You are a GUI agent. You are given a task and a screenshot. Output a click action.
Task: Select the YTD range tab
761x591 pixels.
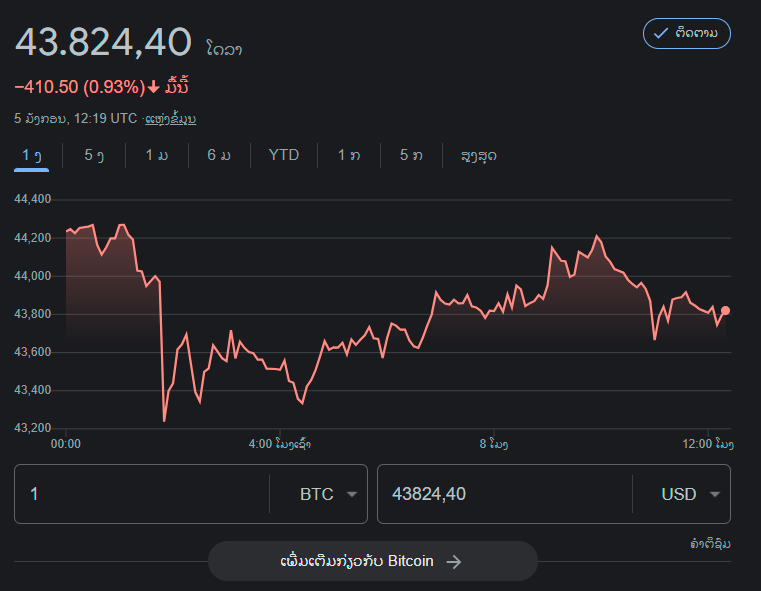click(x=283, y=155)
